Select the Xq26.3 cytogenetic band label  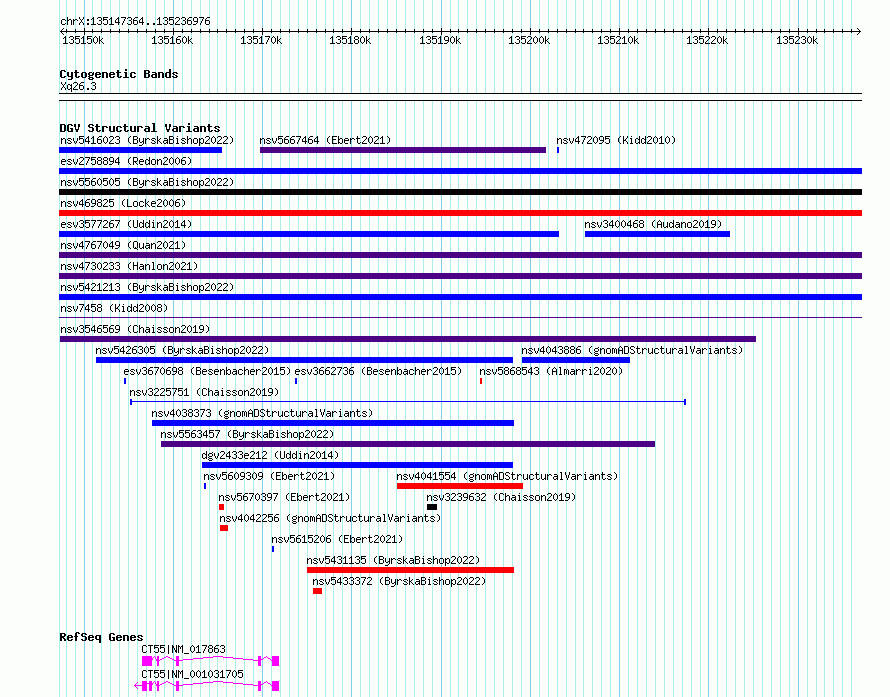click(78, 86)
